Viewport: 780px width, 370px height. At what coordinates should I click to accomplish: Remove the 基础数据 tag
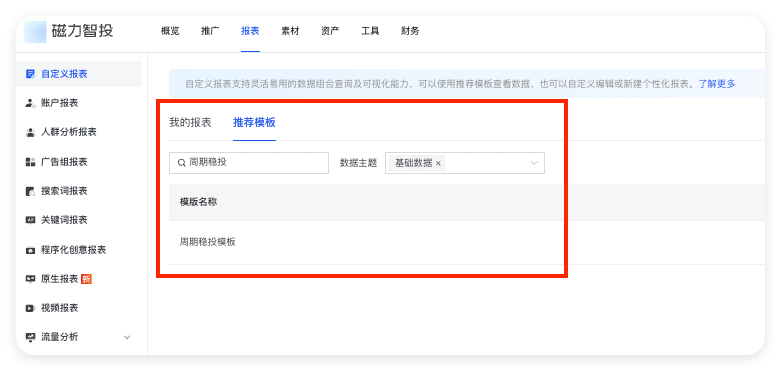438,163
